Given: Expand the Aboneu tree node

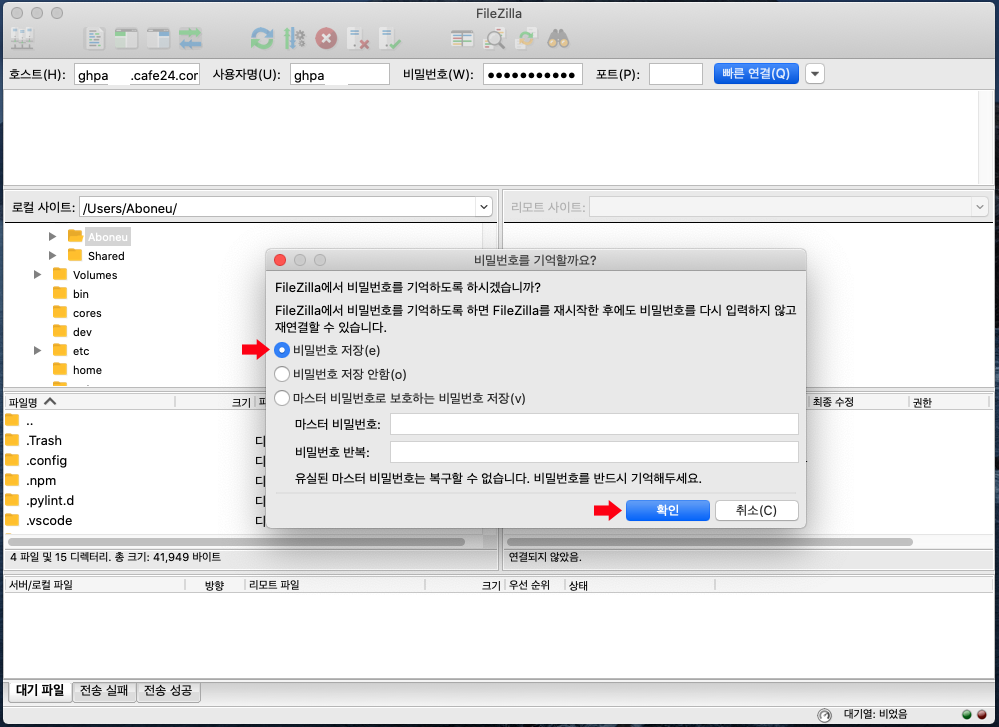Looking at the screenshot, I should tap(53, 236).
